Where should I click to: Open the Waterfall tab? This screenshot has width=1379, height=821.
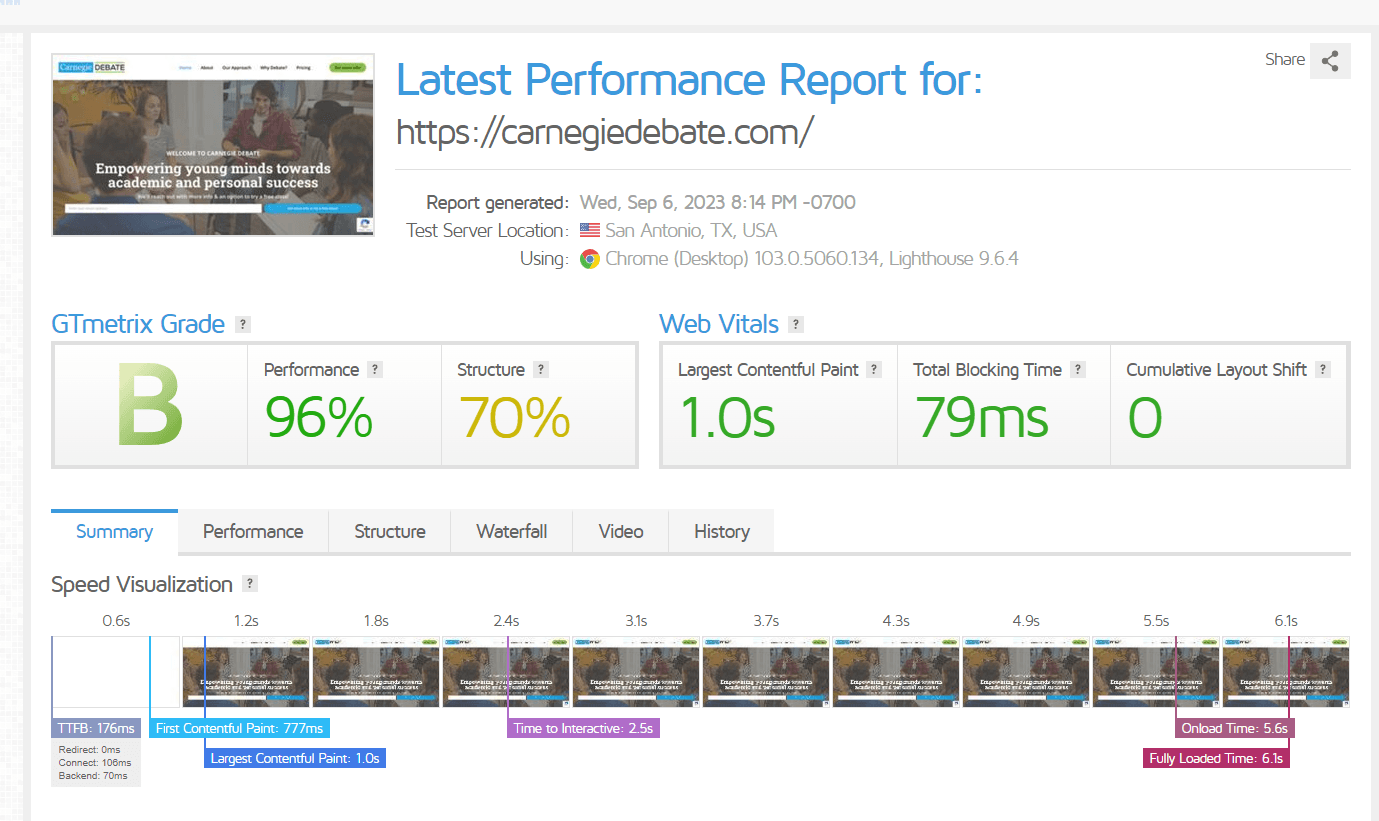click(512, 531)
